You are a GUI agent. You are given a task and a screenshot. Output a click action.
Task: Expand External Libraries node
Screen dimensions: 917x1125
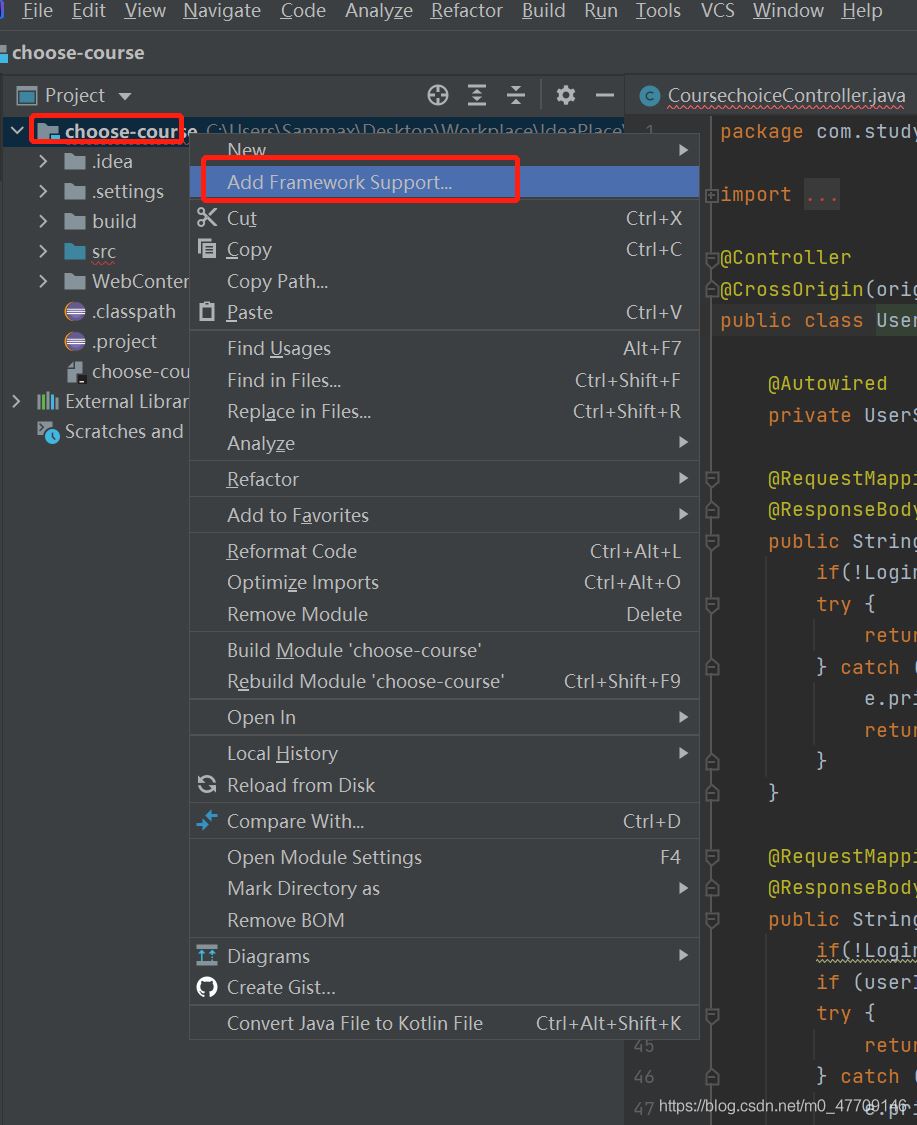click(x=16, y=401)
